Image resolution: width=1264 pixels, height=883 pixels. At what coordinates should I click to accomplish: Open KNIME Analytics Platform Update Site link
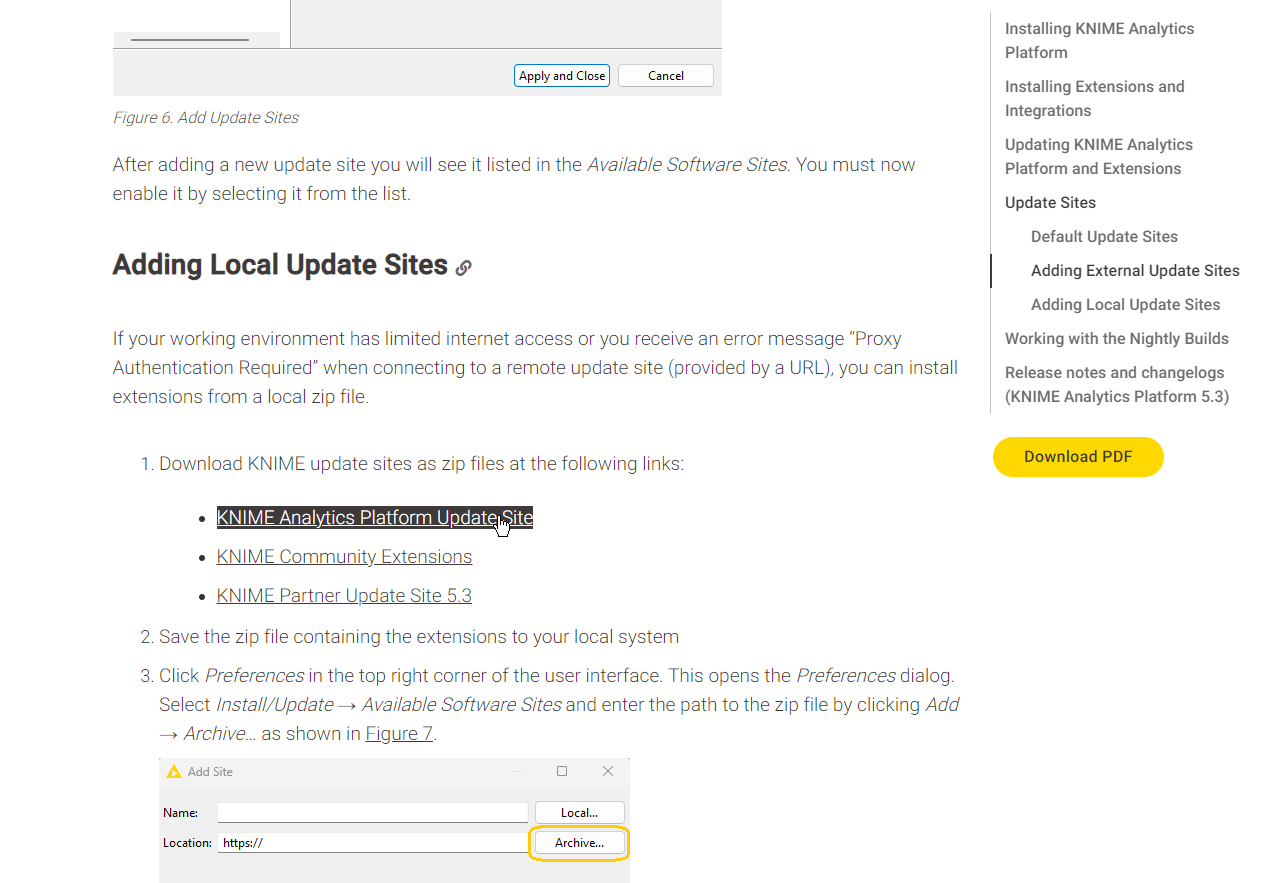[x=374, y=518]
